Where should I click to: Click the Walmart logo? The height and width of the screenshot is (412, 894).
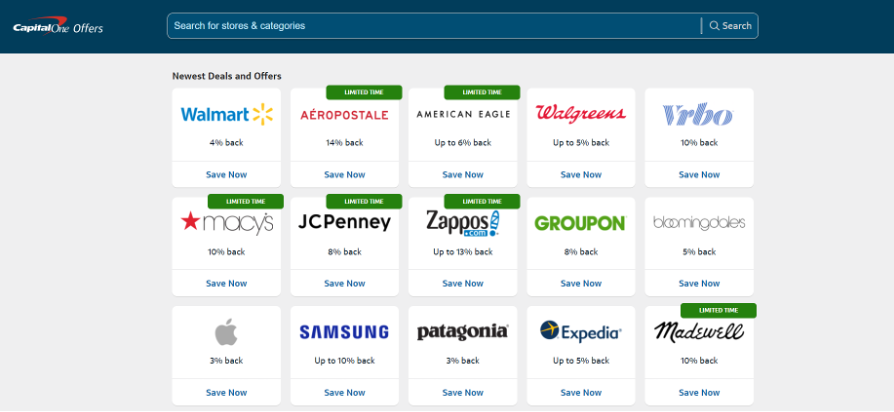click(226, 114)
